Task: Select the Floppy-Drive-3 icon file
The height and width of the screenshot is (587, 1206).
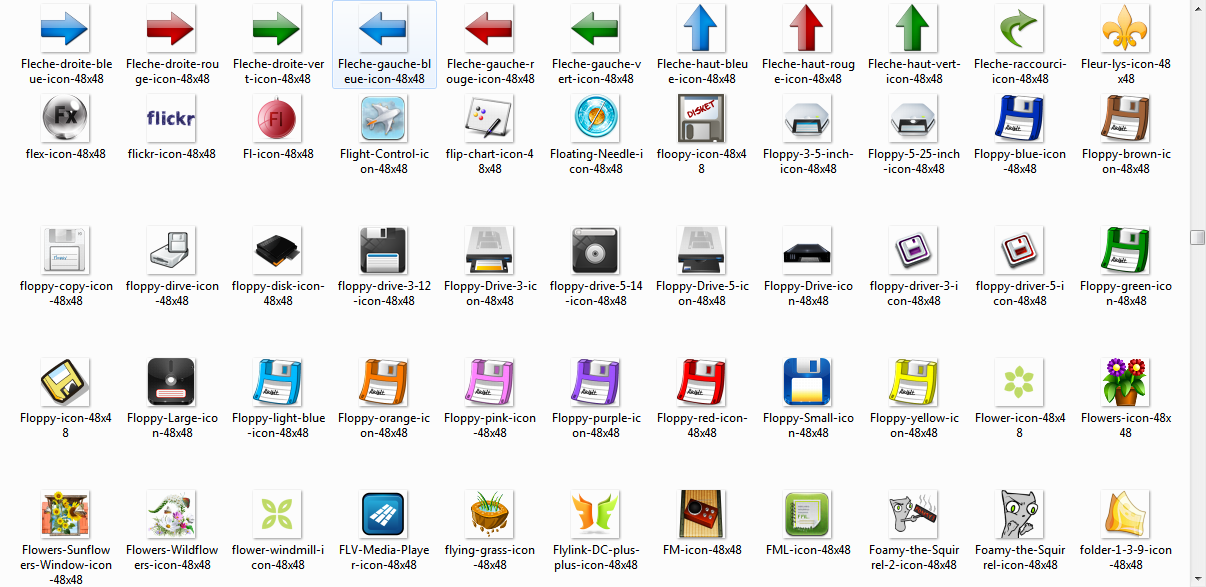Action: [x=490, y=250]
